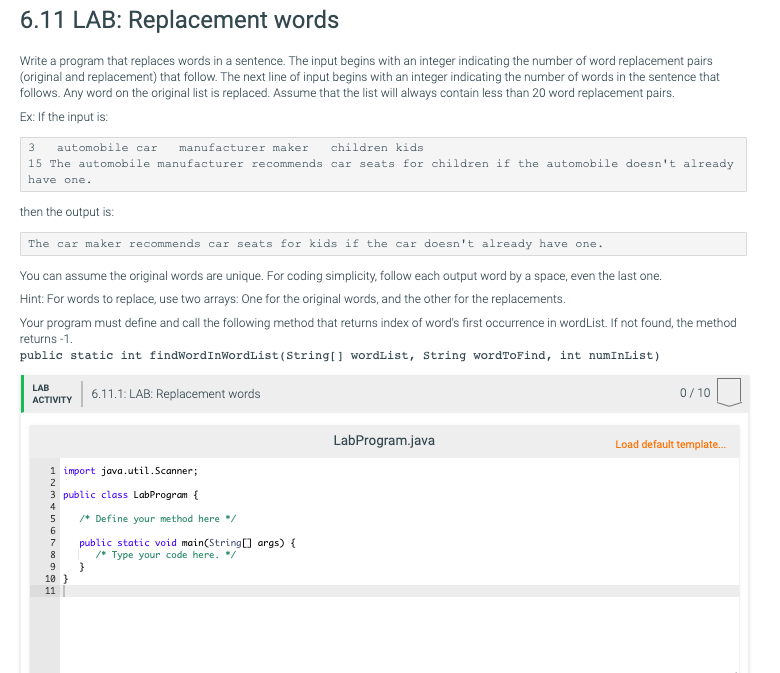The image size is (780, 673).
Task: Click code line 'public class LabProgram {'
Action: tap(130, 495)
